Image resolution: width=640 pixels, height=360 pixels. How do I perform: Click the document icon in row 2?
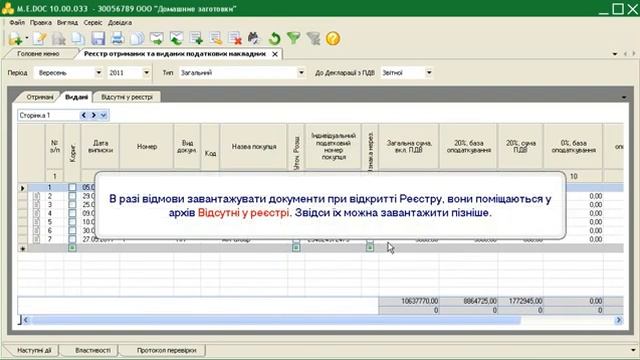[x=37, y=196]
